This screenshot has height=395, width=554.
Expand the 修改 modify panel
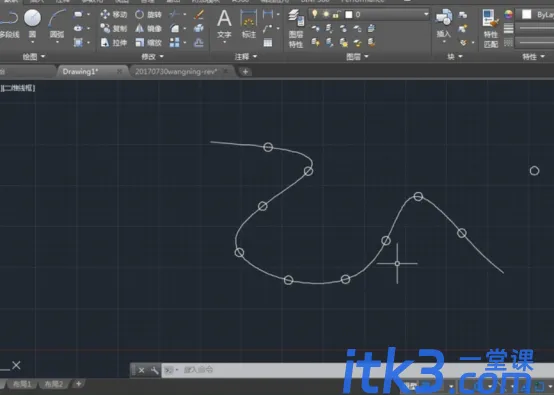pos(153,57)
